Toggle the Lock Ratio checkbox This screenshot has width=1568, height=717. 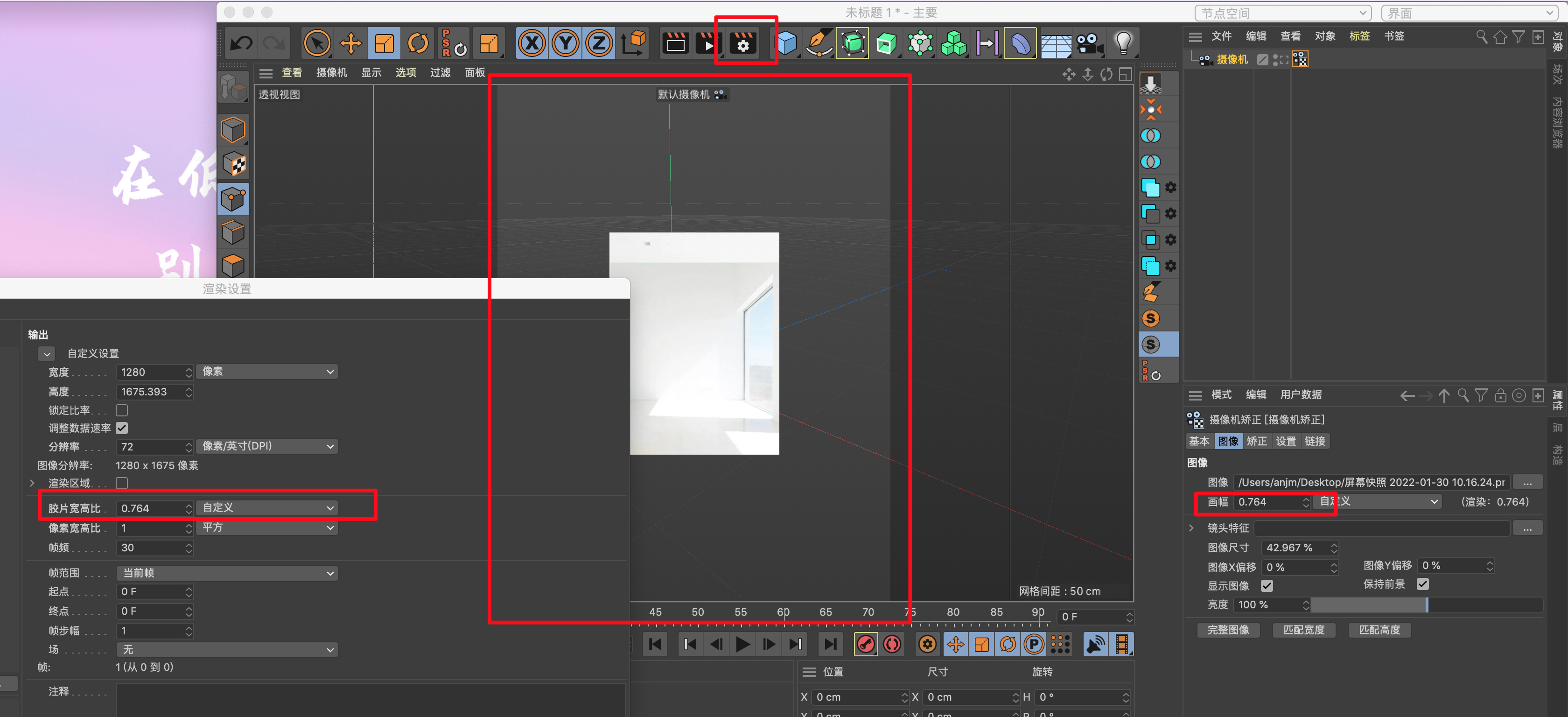pos(122,410)
